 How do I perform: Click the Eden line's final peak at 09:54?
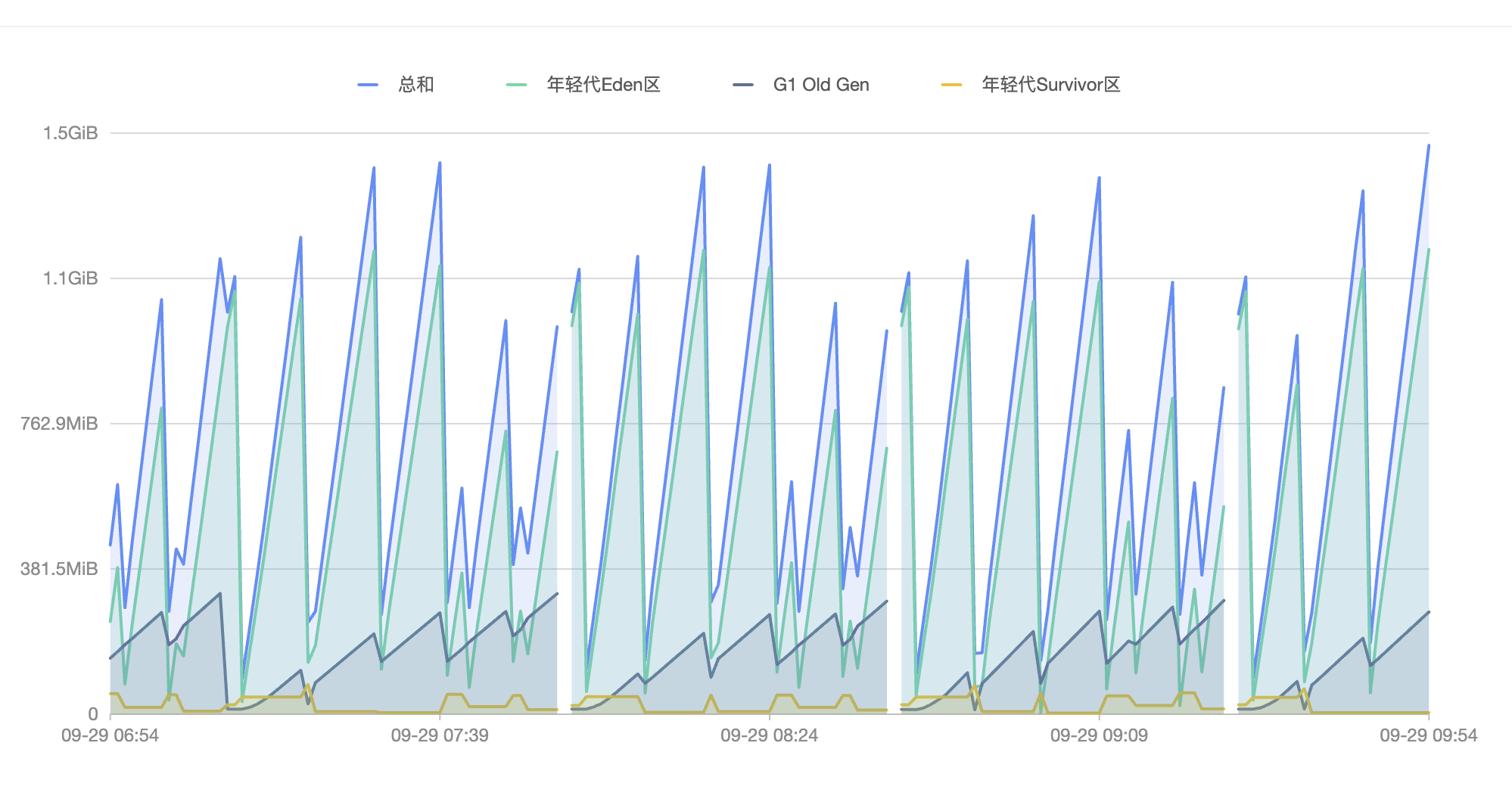point(1428,250)
